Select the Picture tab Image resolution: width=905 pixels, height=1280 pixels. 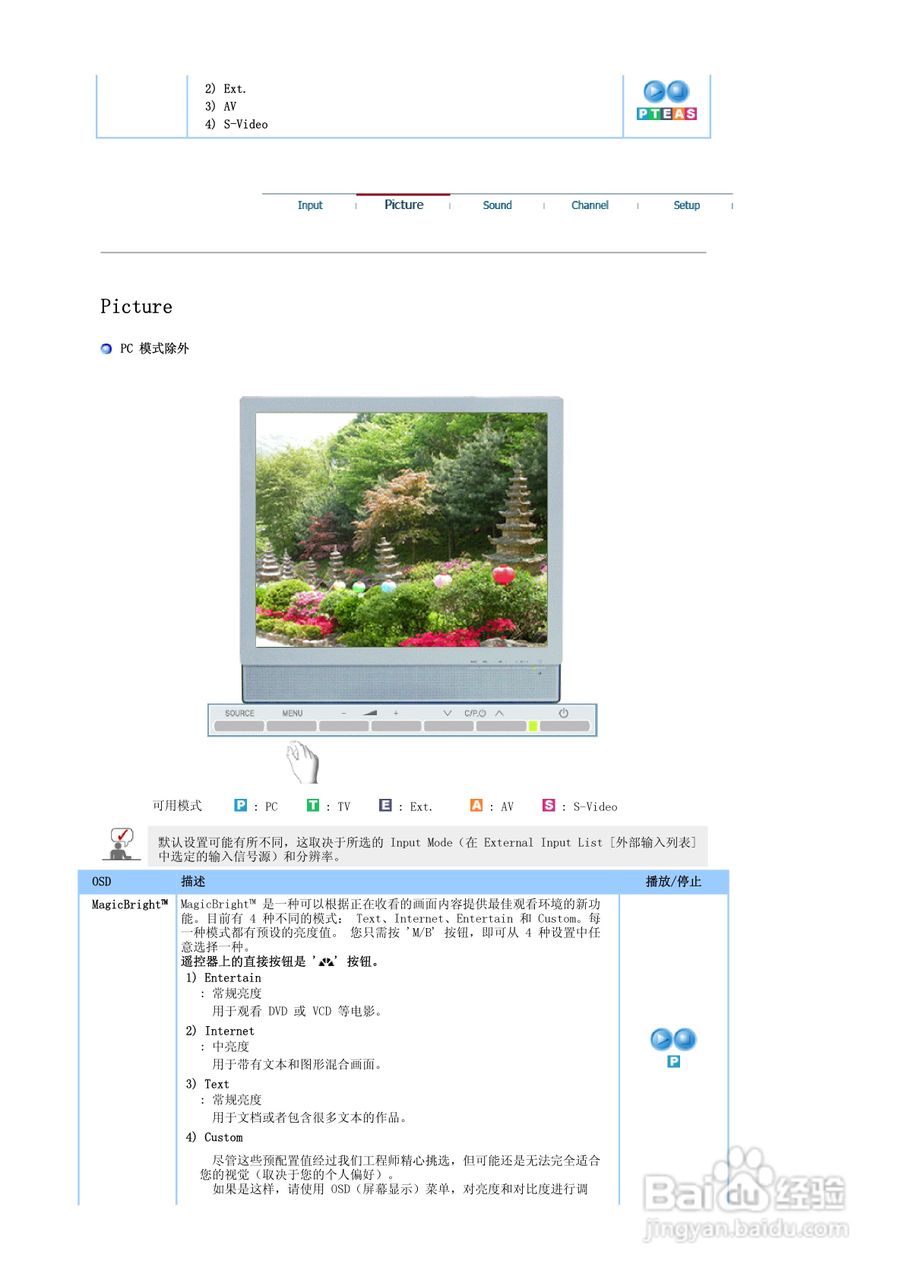click(x=404, y=204)
